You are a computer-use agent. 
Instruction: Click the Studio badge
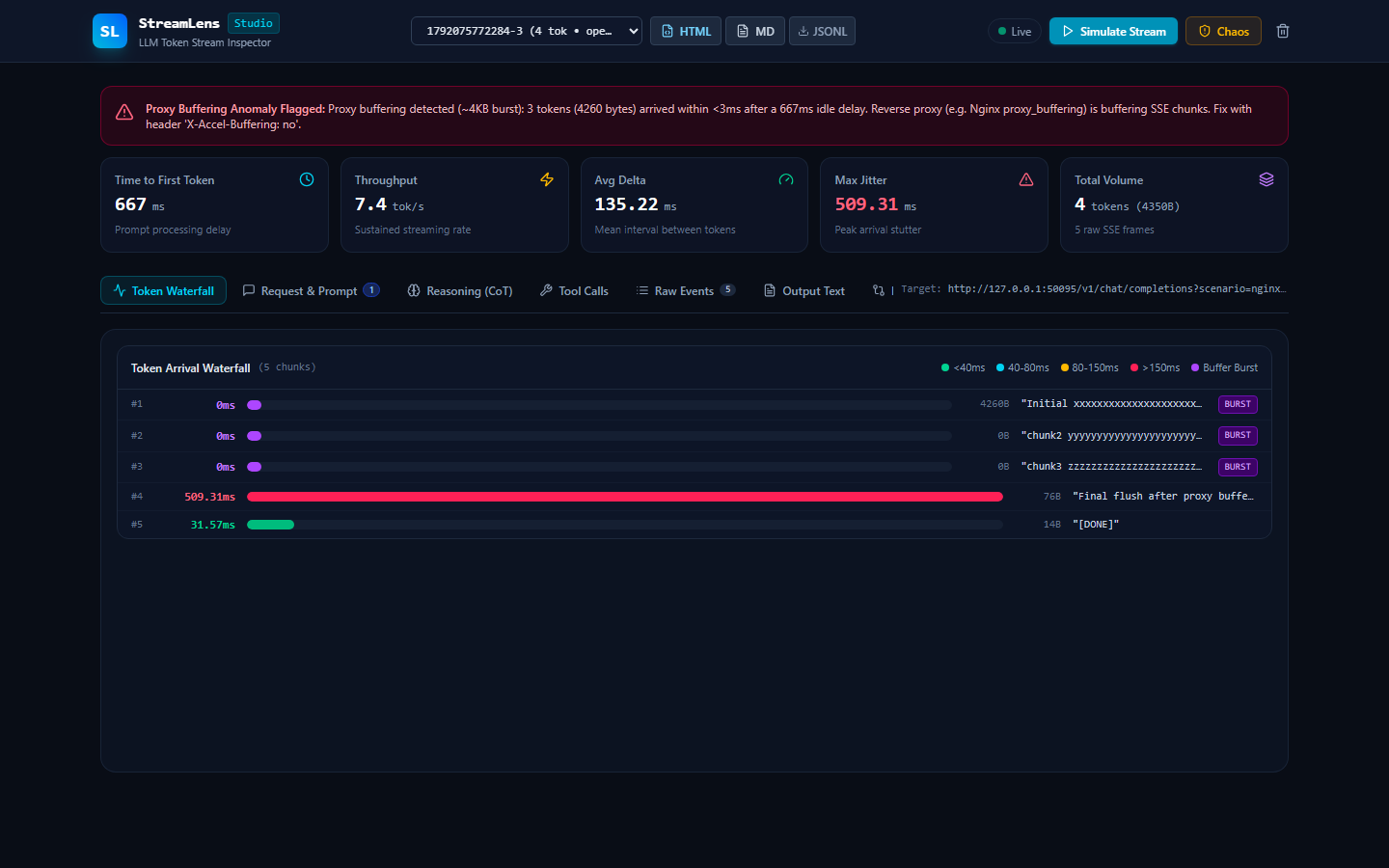point(254,23)
